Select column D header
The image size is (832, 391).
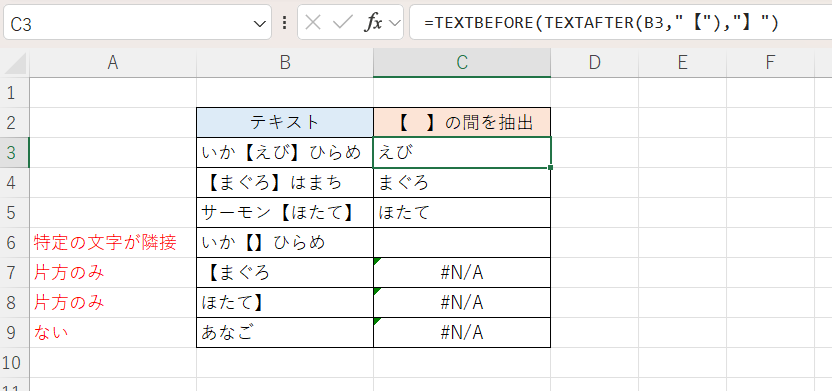(x=594, y=63)
